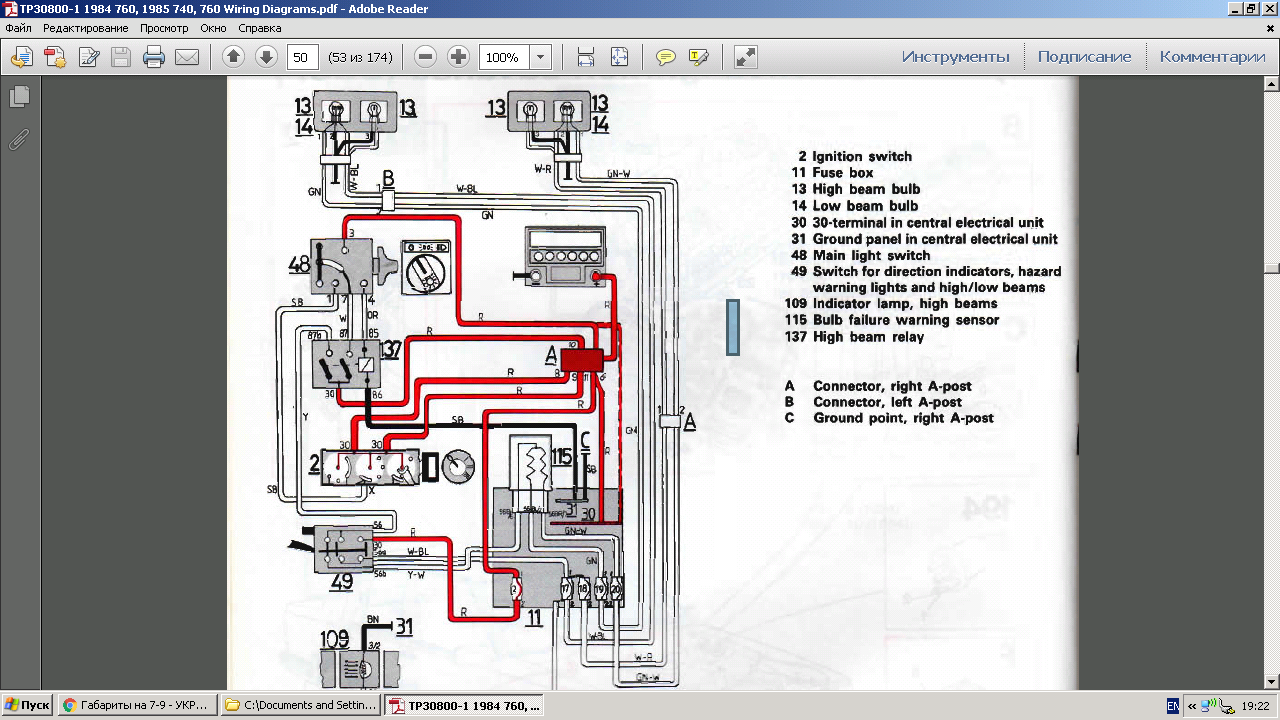Click the email envelope icon

(187, 57)
